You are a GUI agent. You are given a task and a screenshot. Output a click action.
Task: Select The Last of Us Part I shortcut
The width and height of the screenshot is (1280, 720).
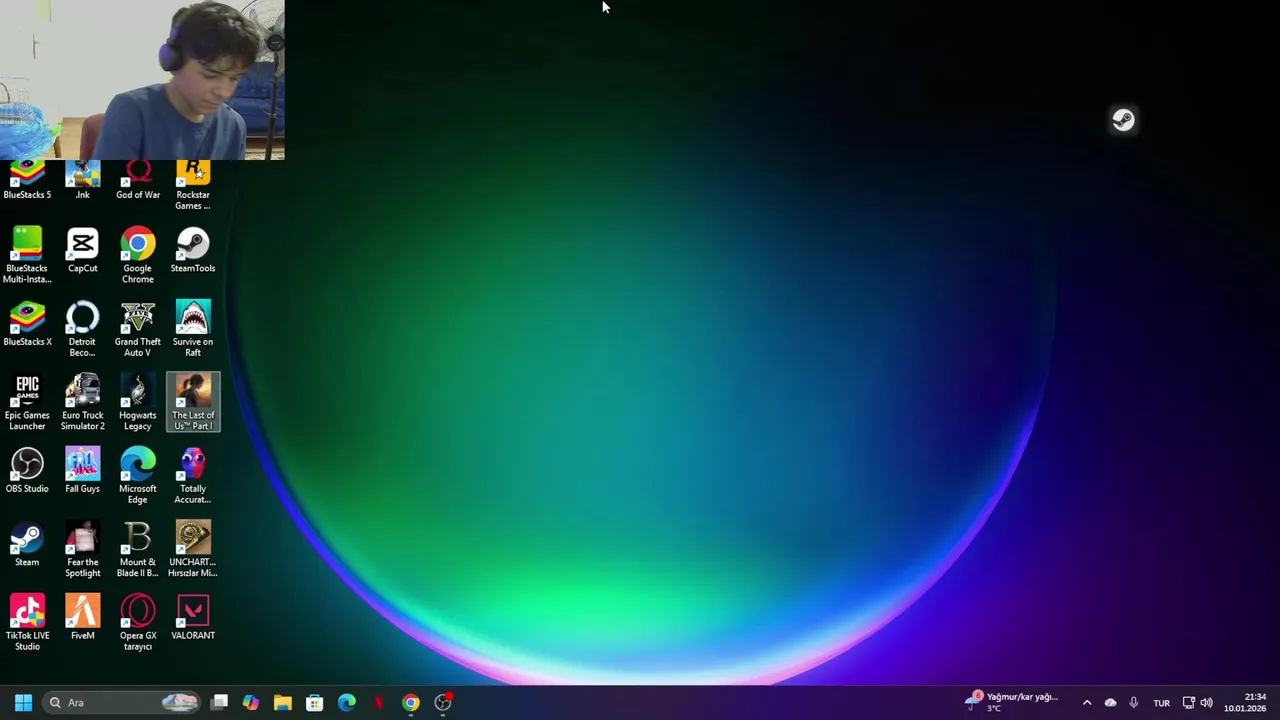click(x=193, y=402)
